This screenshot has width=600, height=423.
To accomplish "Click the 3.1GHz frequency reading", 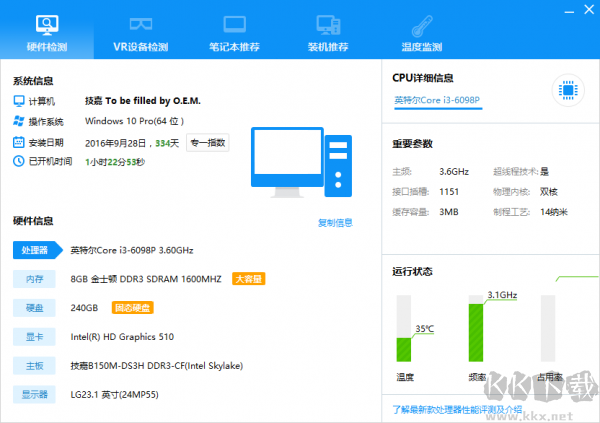I will (x=502, y=295).
